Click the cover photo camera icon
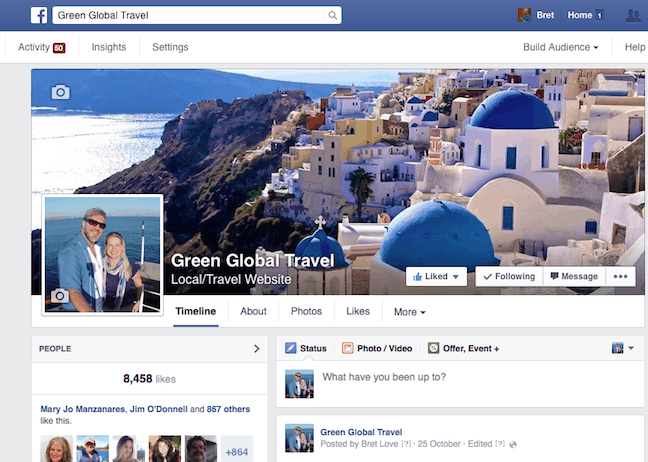The image size is (648, 462). coord(61,92)
